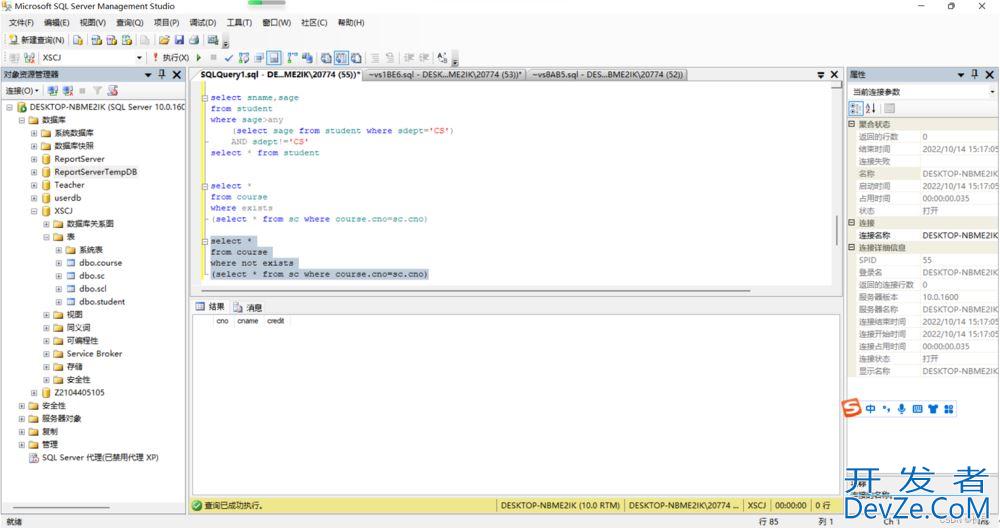Image resolution: width=1000 pixels, height=530 pixels.
Task: Click the 新建查询(N) new query button
Action: point(36,40)
